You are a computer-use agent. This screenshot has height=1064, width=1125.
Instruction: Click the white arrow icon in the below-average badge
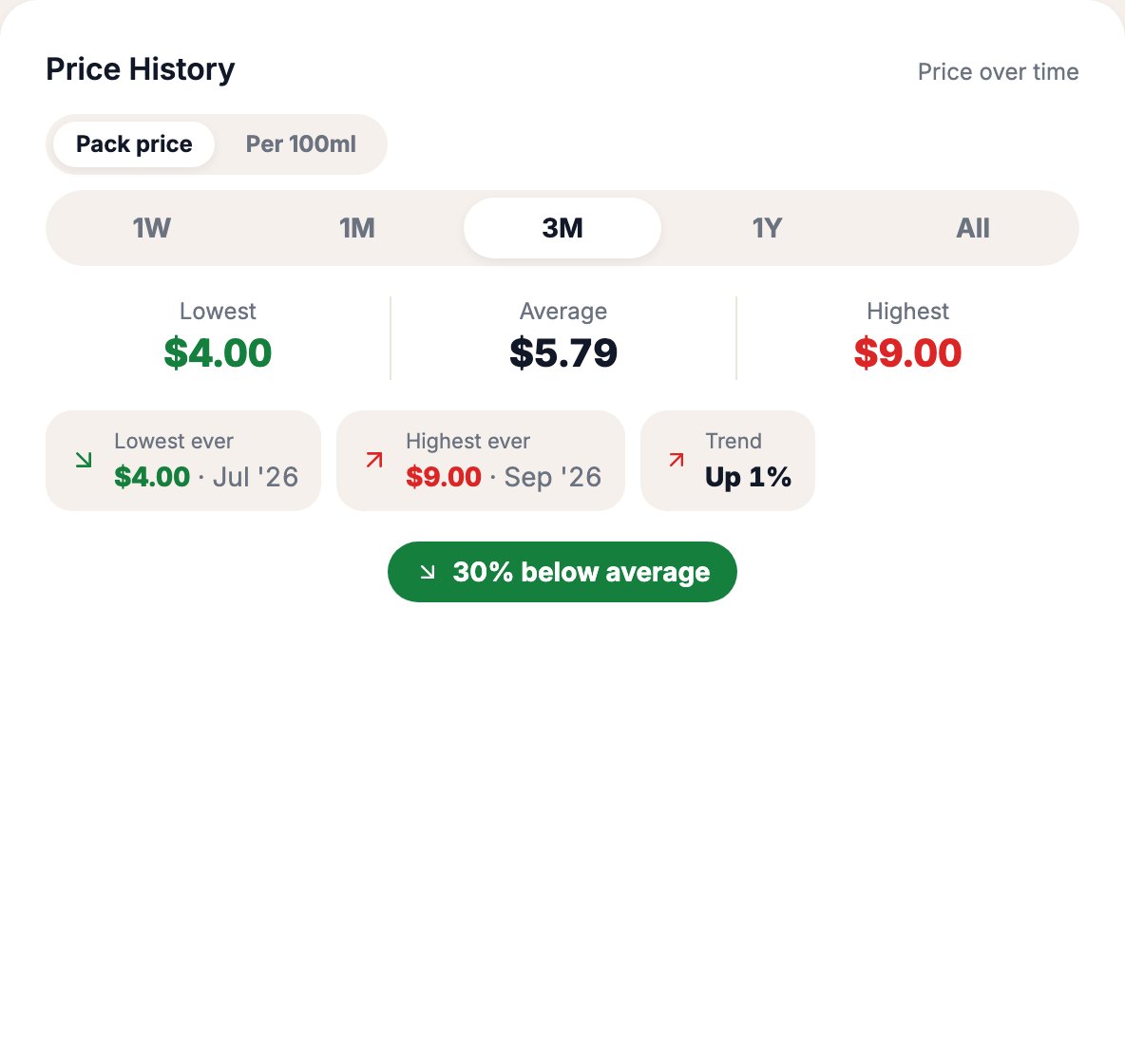click(x=427, y=572)
